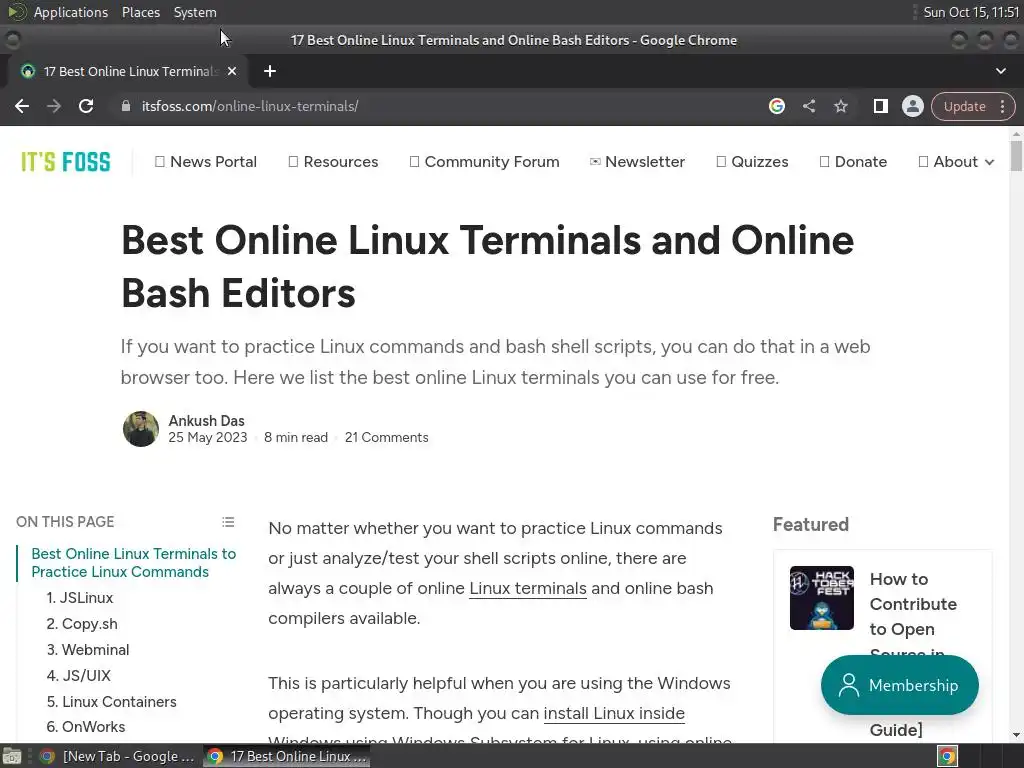Go to News Portal
This screenshot has height=768, width=1024.
[206, 161]
